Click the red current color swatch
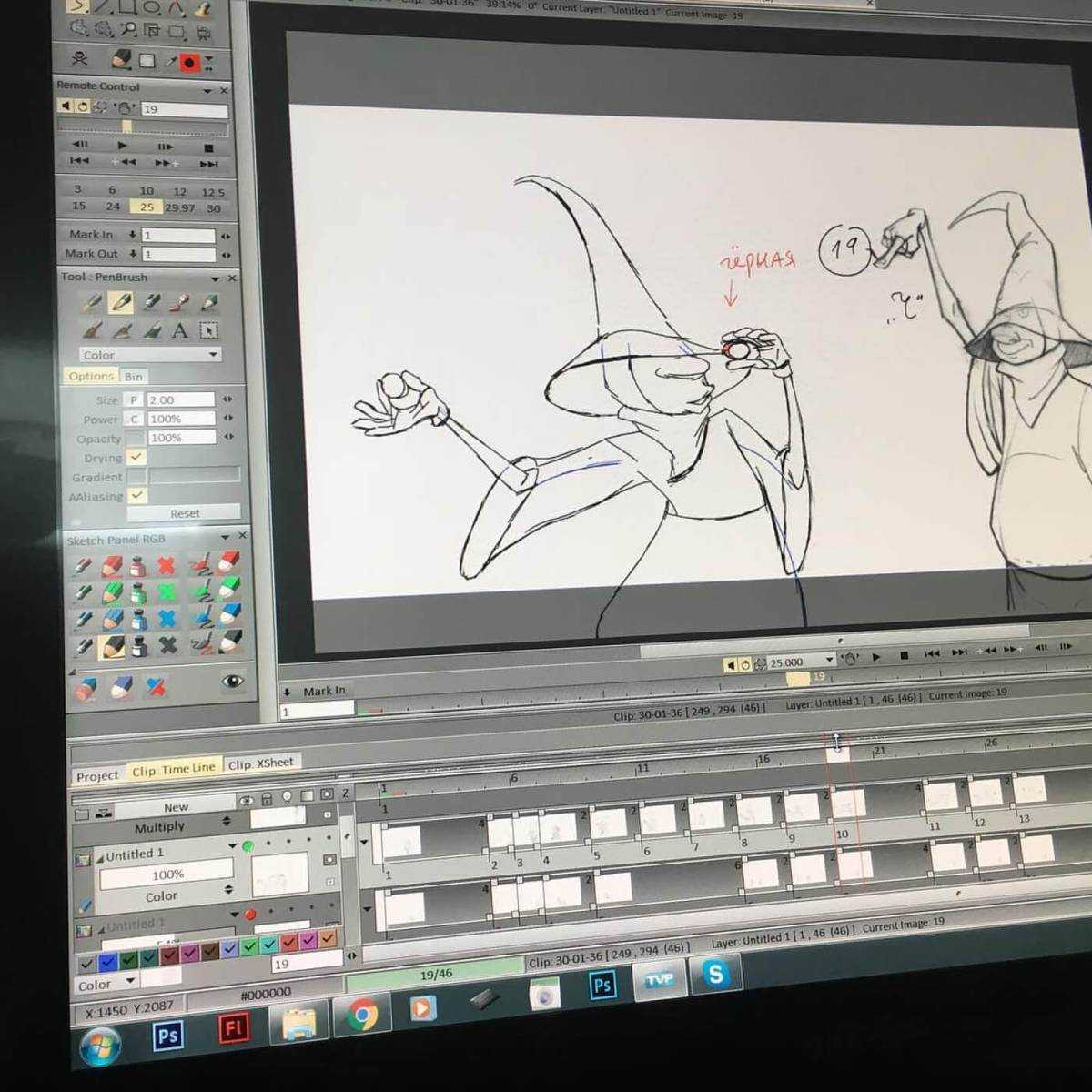The image size is (1092, 1092). coord(189,63)
